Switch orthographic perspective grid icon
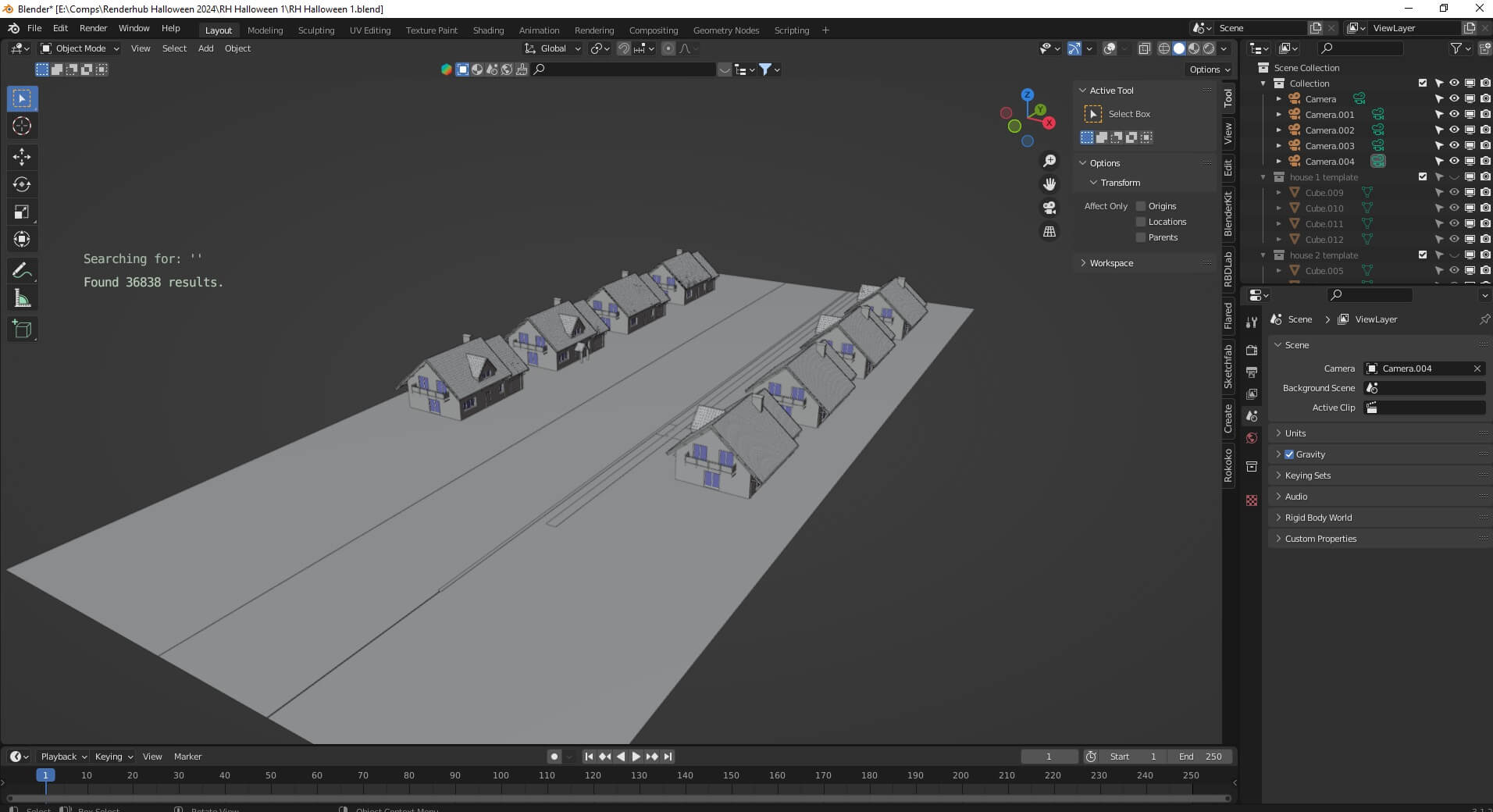The height and width of the screenshot is (812, 1493). tap(1049, 231)
